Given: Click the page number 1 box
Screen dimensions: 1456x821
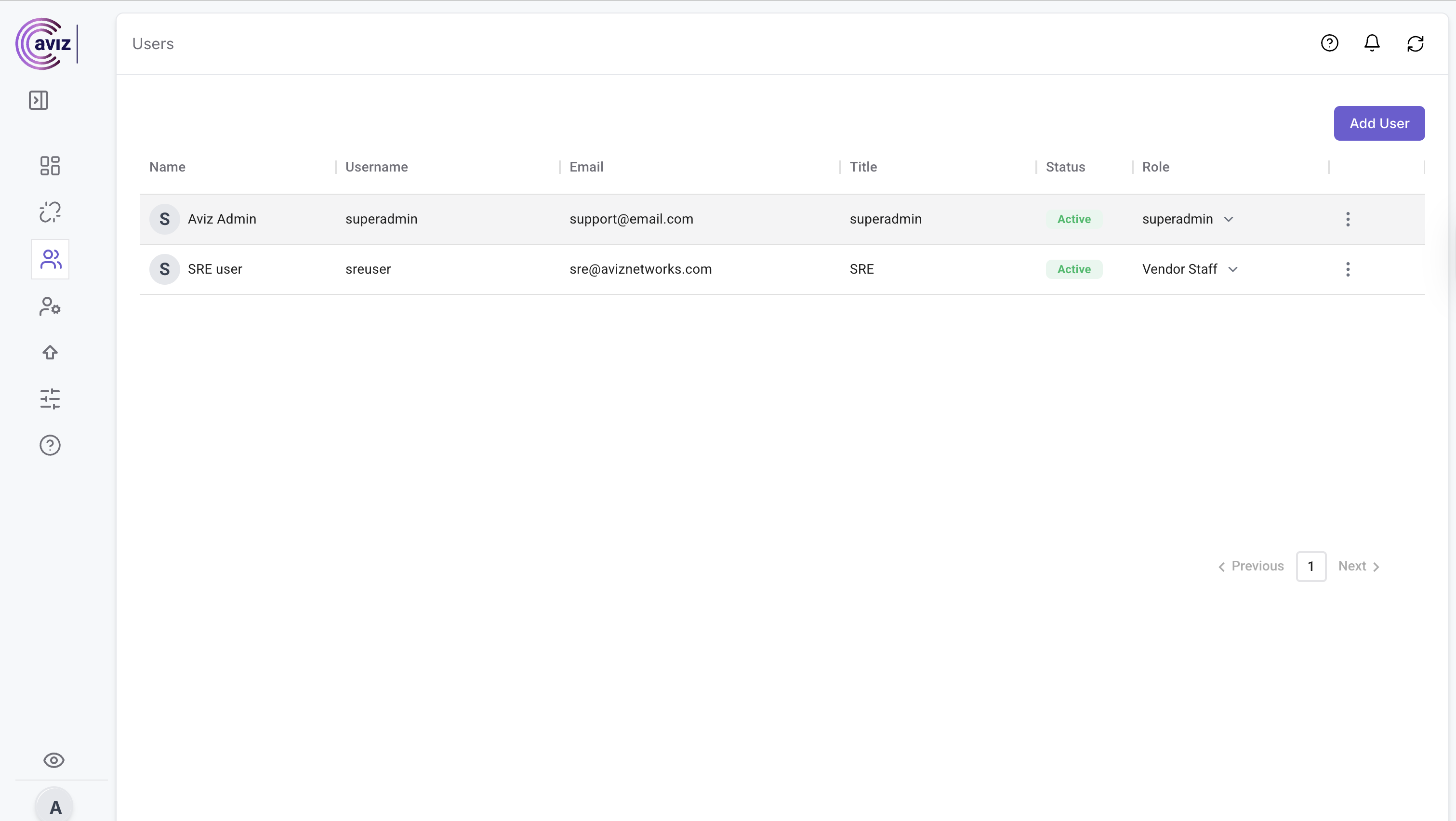Looking at the screenshot, I should pyautogui.click(x=1311, y=566).
